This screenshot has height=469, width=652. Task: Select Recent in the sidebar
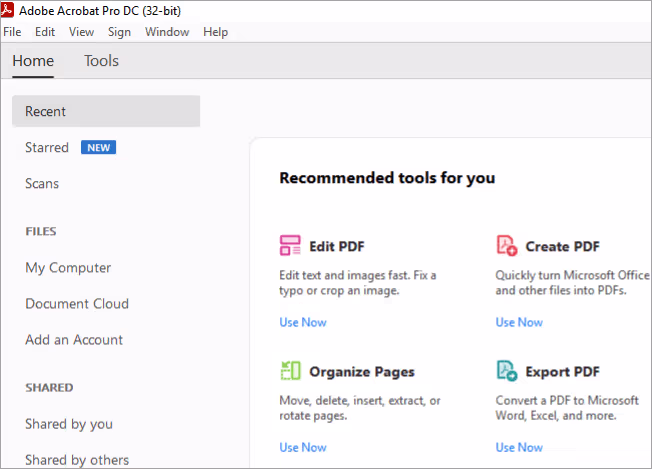(106, 111)
